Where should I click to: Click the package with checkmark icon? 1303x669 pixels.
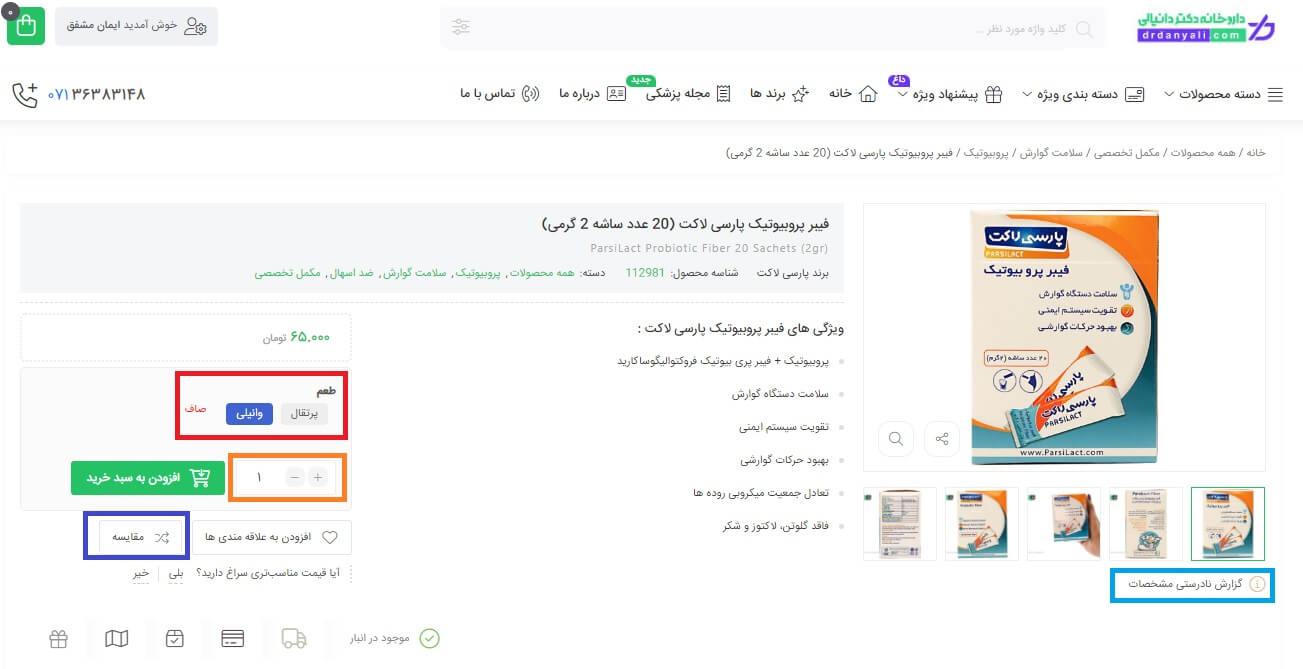[175, 638]
